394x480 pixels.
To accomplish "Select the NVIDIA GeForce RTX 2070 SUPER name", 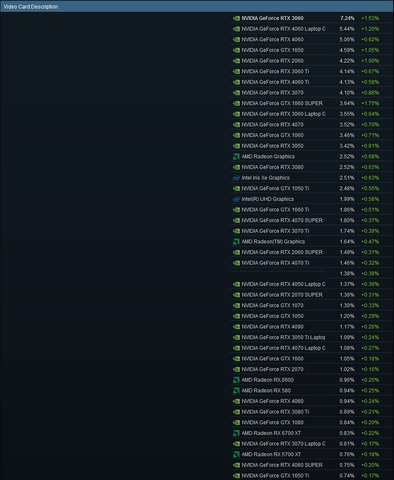I will point(282,295).
